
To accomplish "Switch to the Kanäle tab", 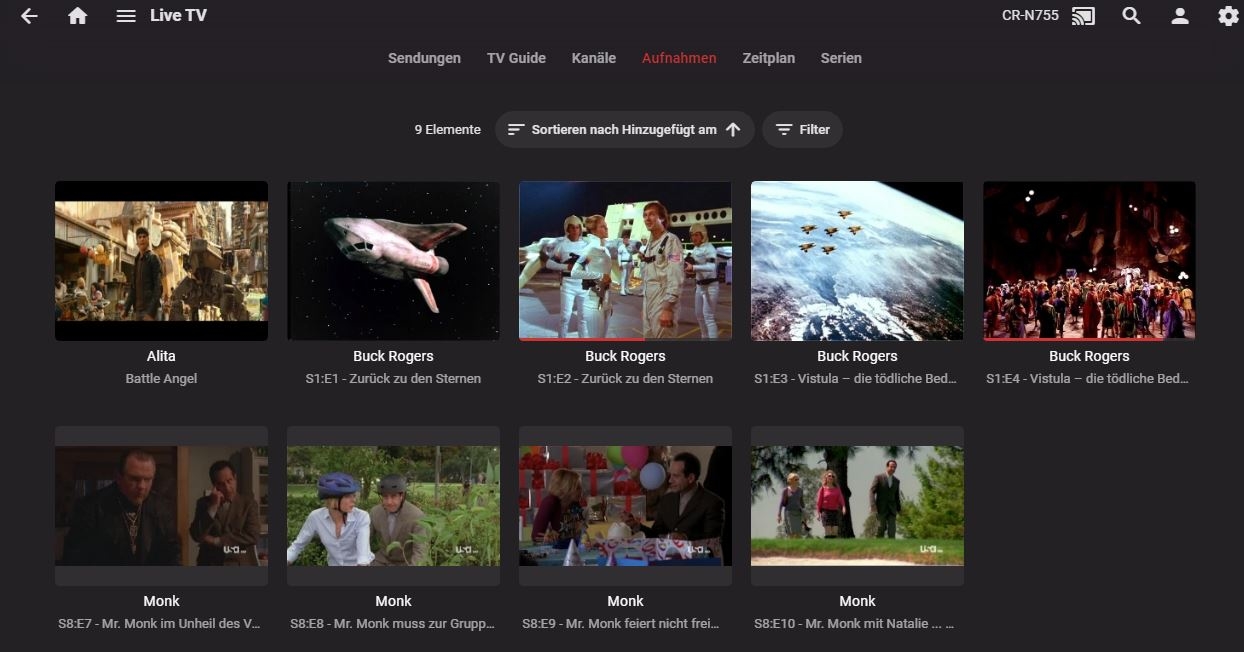I will tap(594, 58).
